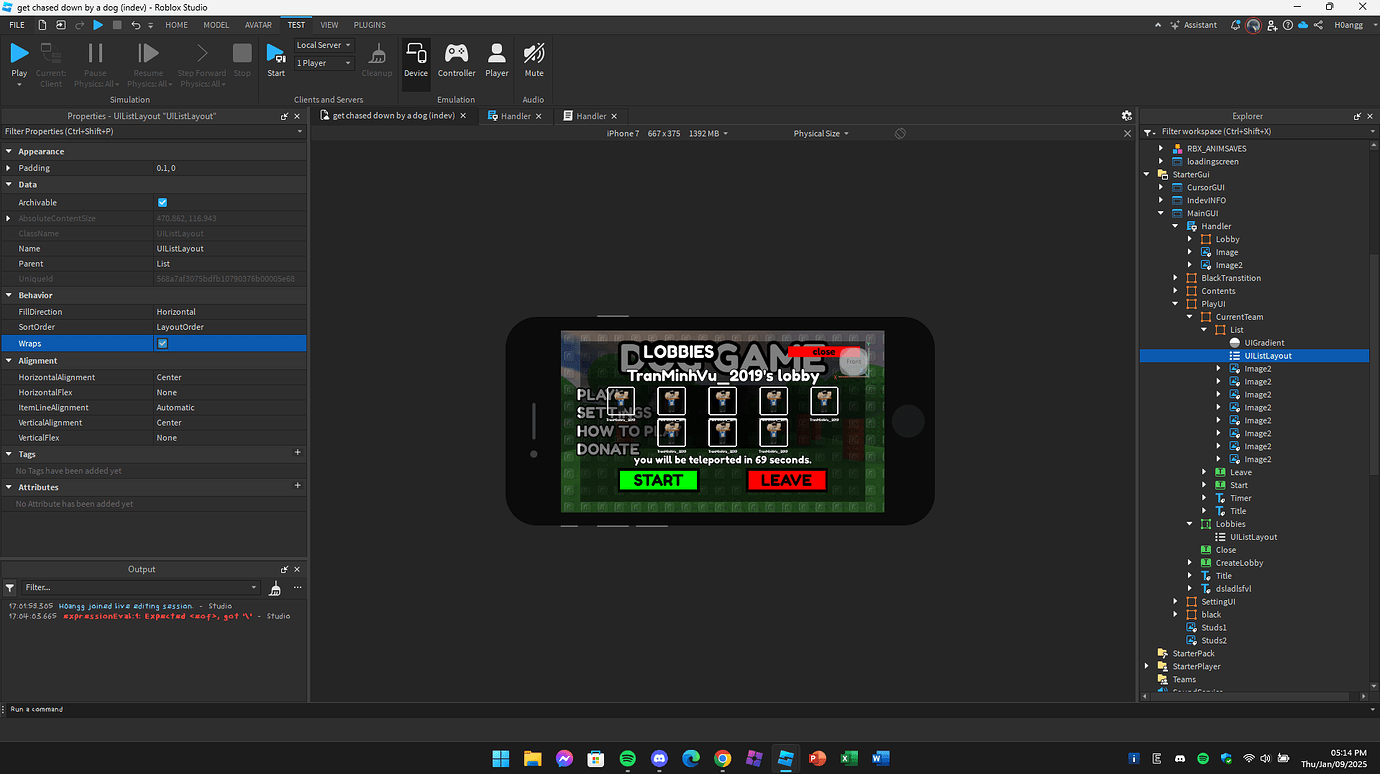Click the filter funnel icon in Output panel
This screenshot has width=1380, height=774.
click(x=9, y=587)
